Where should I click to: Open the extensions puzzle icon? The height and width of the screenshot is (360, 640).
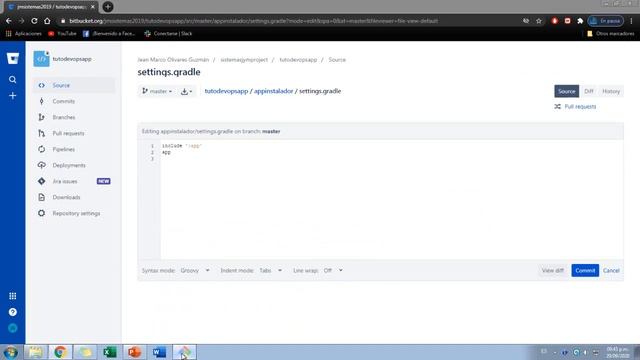tap(580, 21)
